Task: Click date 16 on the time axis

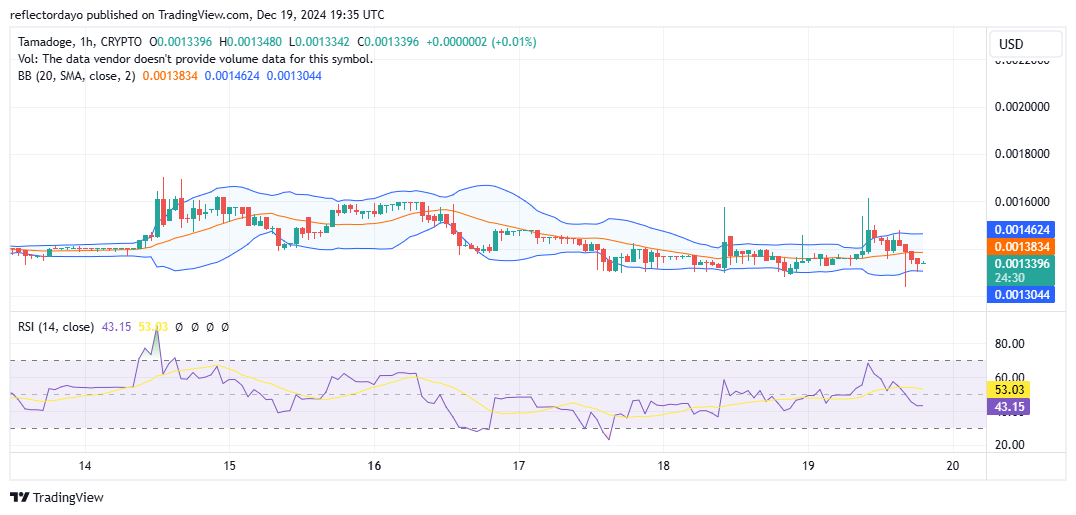Action: [374, 466]
